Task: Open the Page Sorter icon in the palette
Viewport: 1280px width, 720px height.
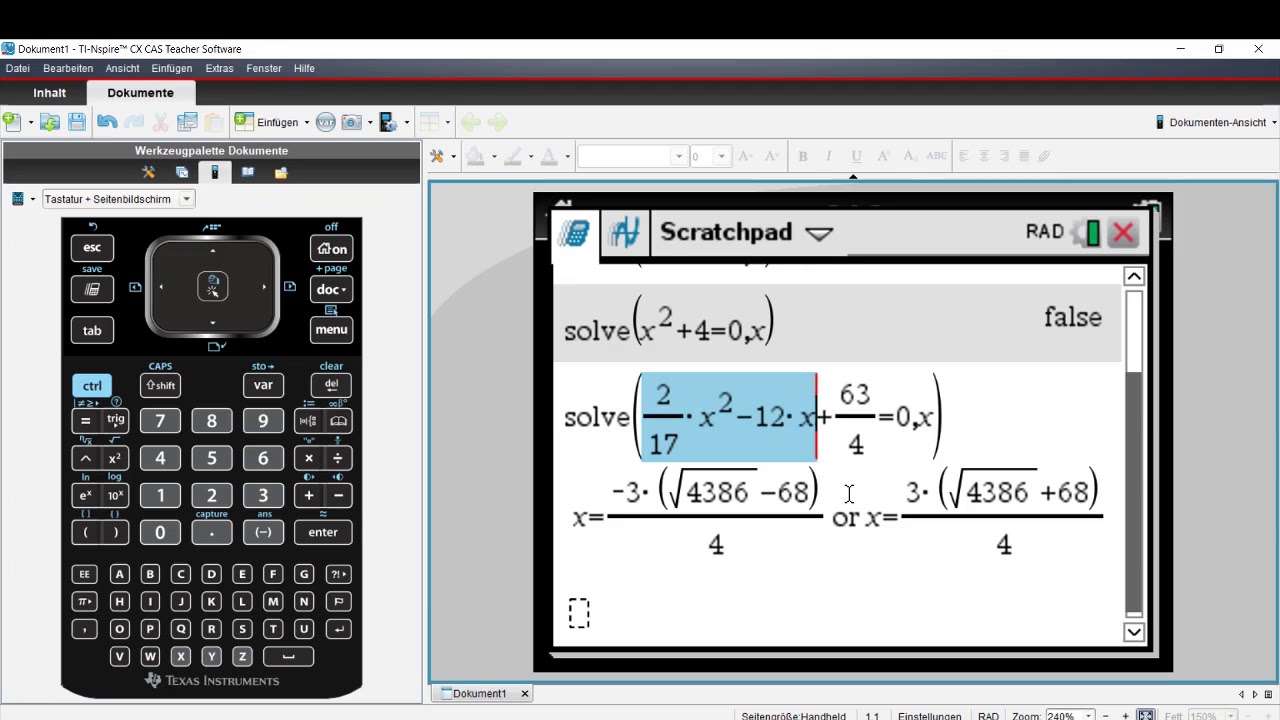Action: point(181,172)
